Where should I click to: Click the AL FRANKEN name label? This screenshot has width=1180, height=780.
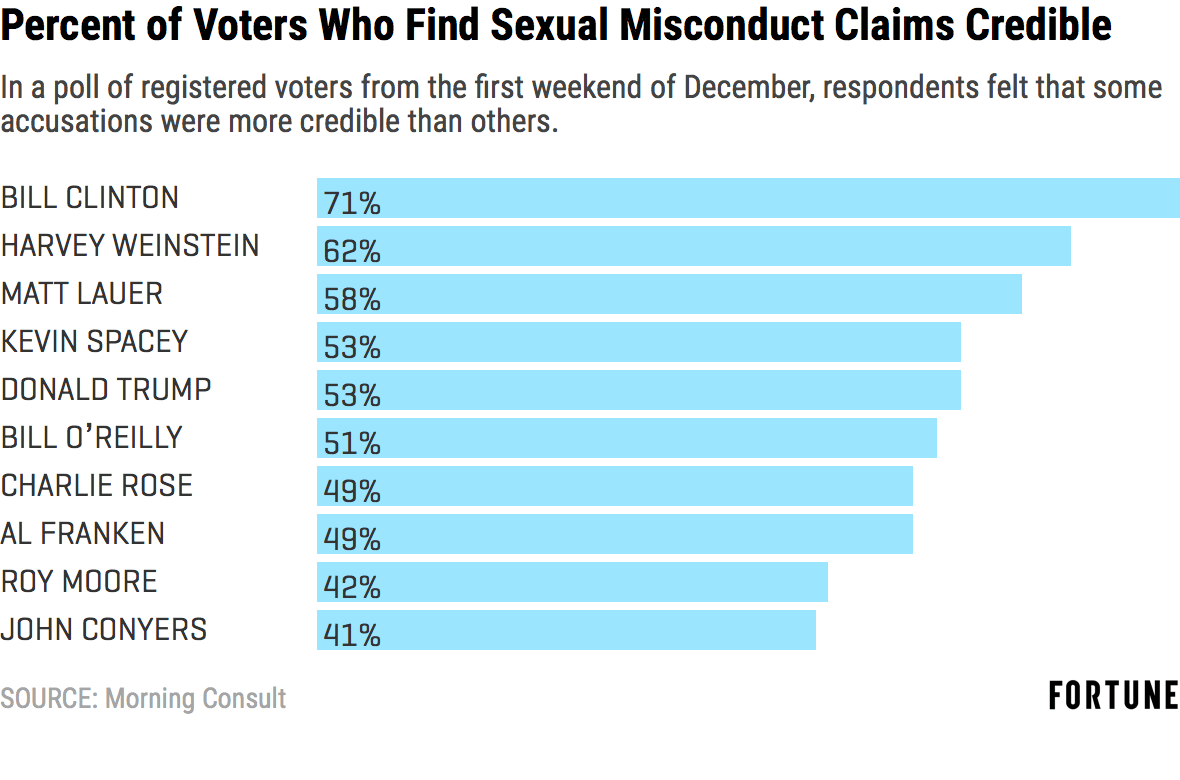(83, 534)
